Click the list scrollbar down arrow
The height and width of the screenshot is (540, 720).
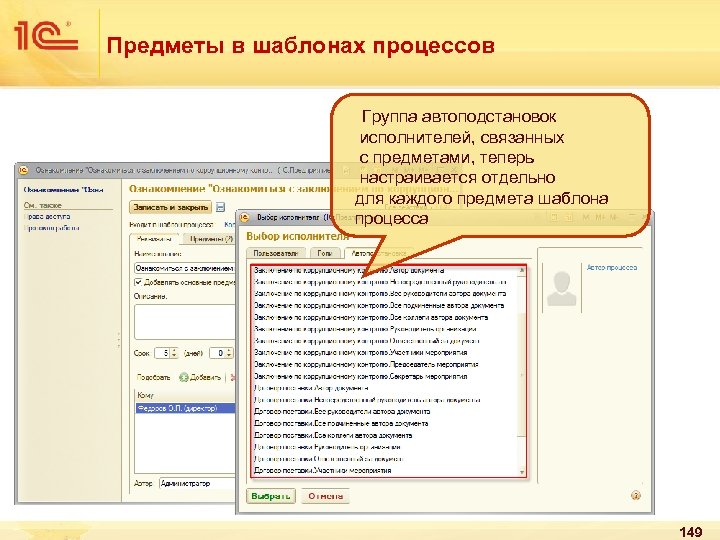[522, 472]
